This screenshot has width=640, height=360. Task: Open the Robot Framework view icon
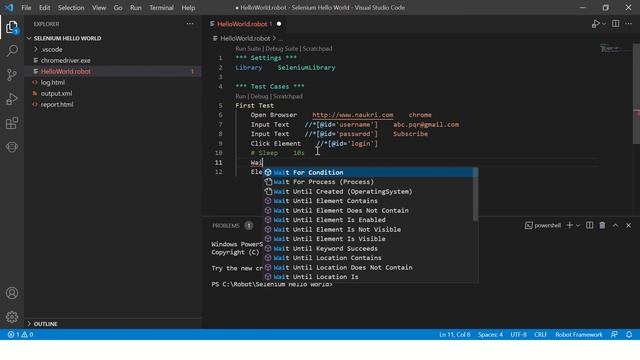12,147
